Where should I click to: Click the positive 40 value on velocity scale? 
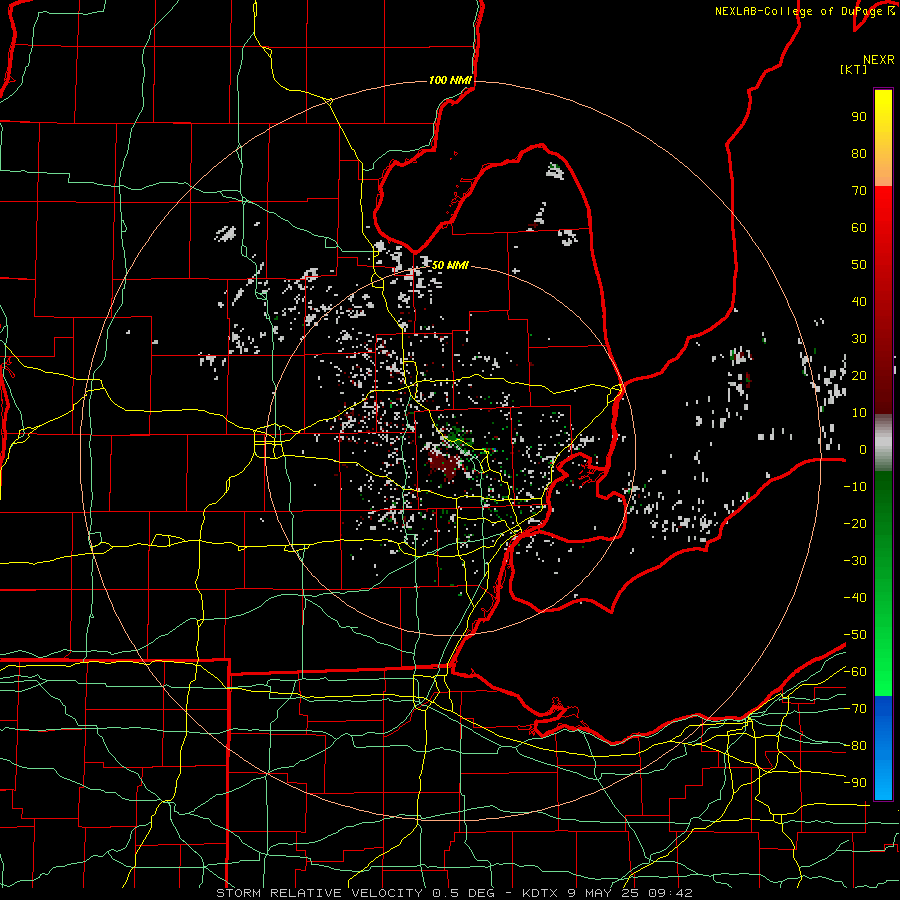[859, 302]
